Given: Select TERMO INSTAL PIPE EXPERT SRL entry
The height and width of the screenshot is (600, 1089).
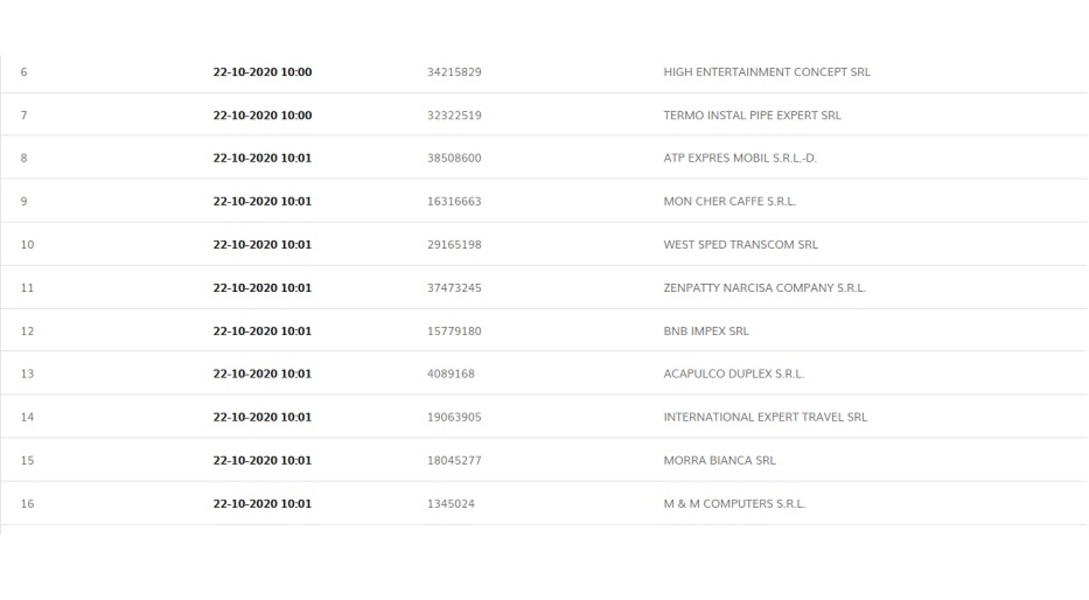Looking at the screenshot, I should pos(752,115).
